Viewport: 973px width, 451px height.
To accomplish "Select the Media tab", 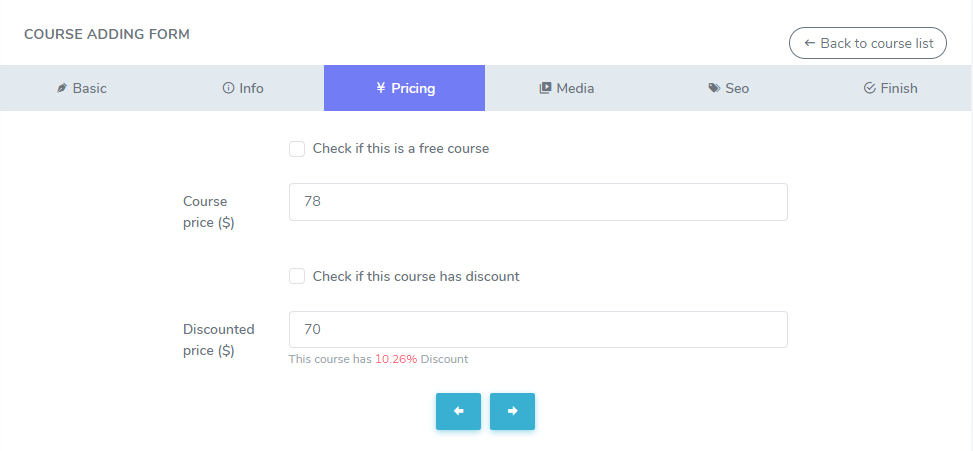I will coord(575,88).
